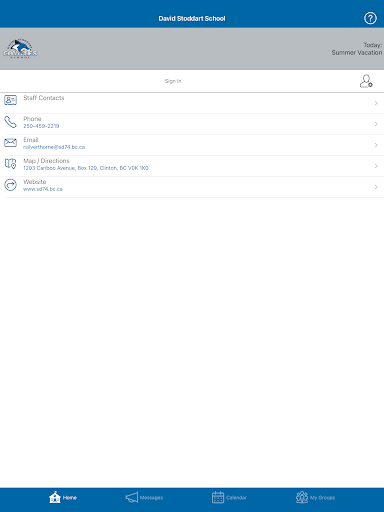The width and height of the screenshot is (384, 512).
Task: Expand the Phone row chevron
Action: pyautogui.click(x=376, y=124)
